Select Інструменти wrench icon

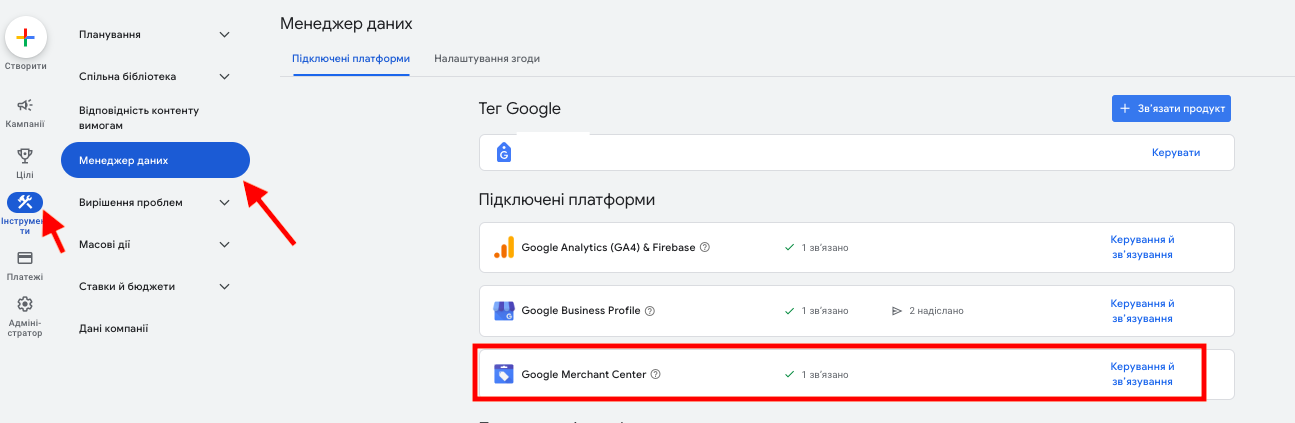point(25,202)
